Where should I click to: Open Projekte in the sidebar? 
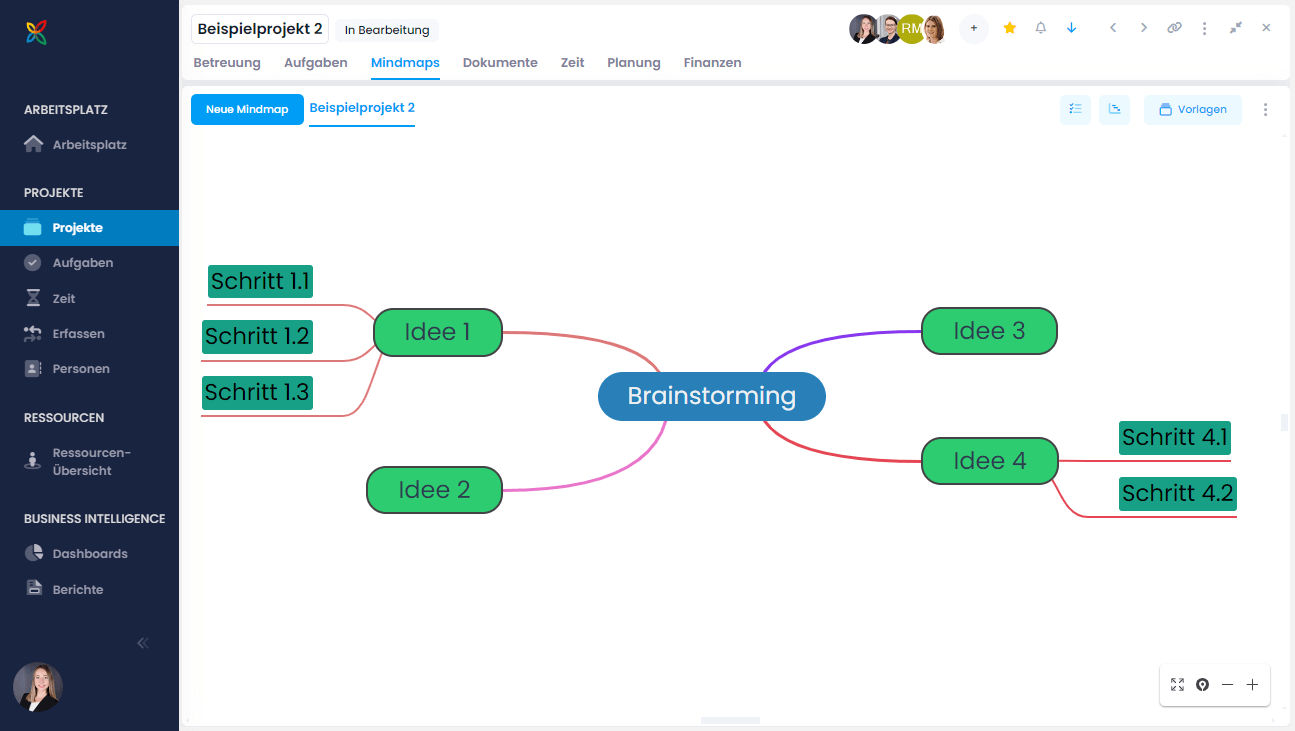click(x=89, y=228)
